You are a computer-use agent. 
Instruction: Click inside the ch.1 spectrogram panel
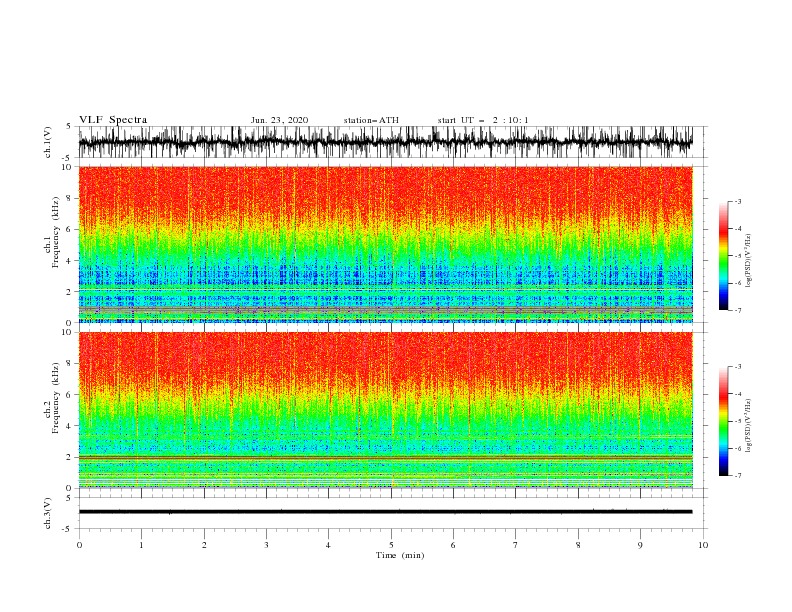tap(385, 244)
